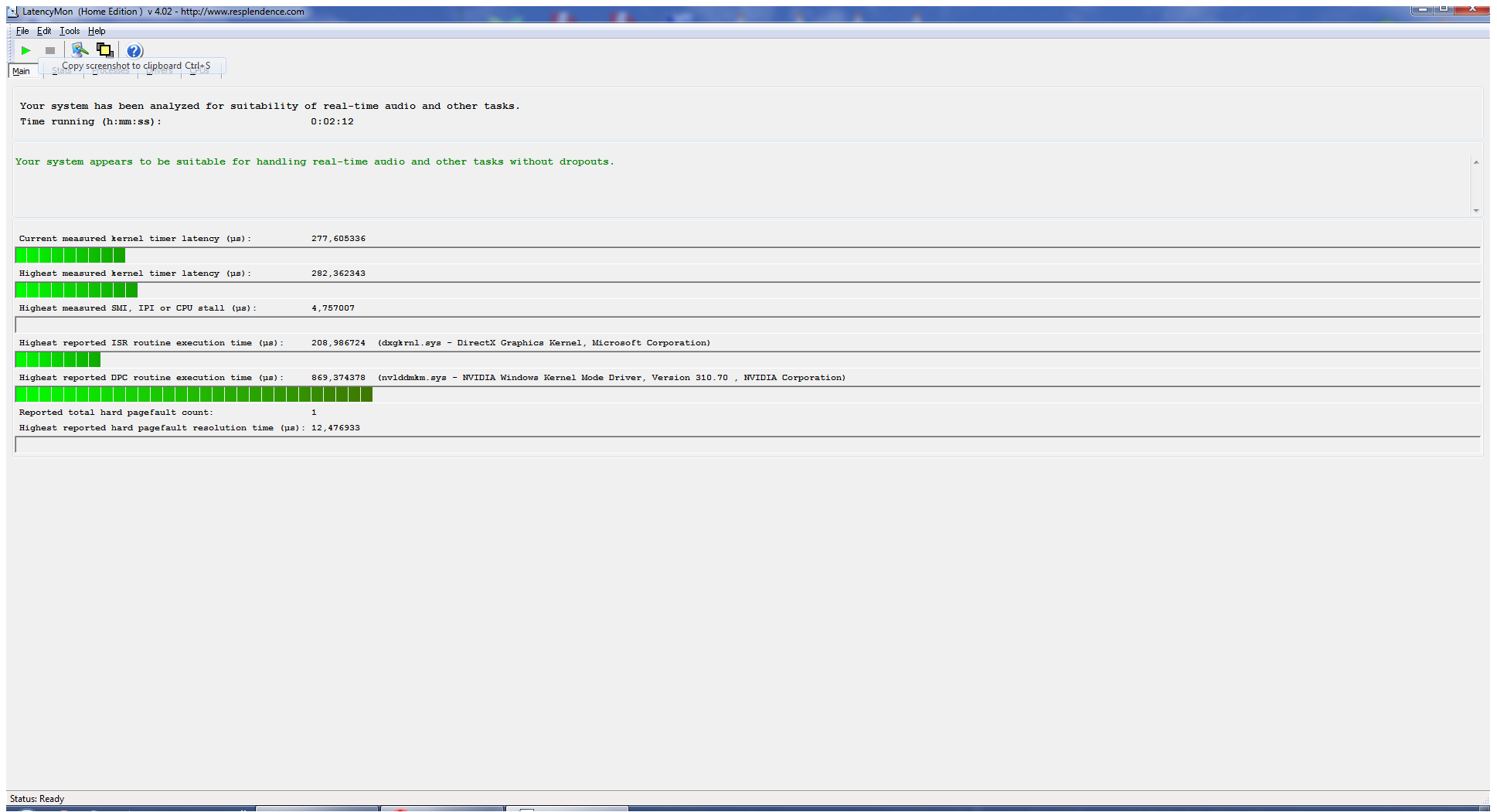Click the current latency value 277,605336
This screenshot has width=1497, height=812.
coord(339,239)
